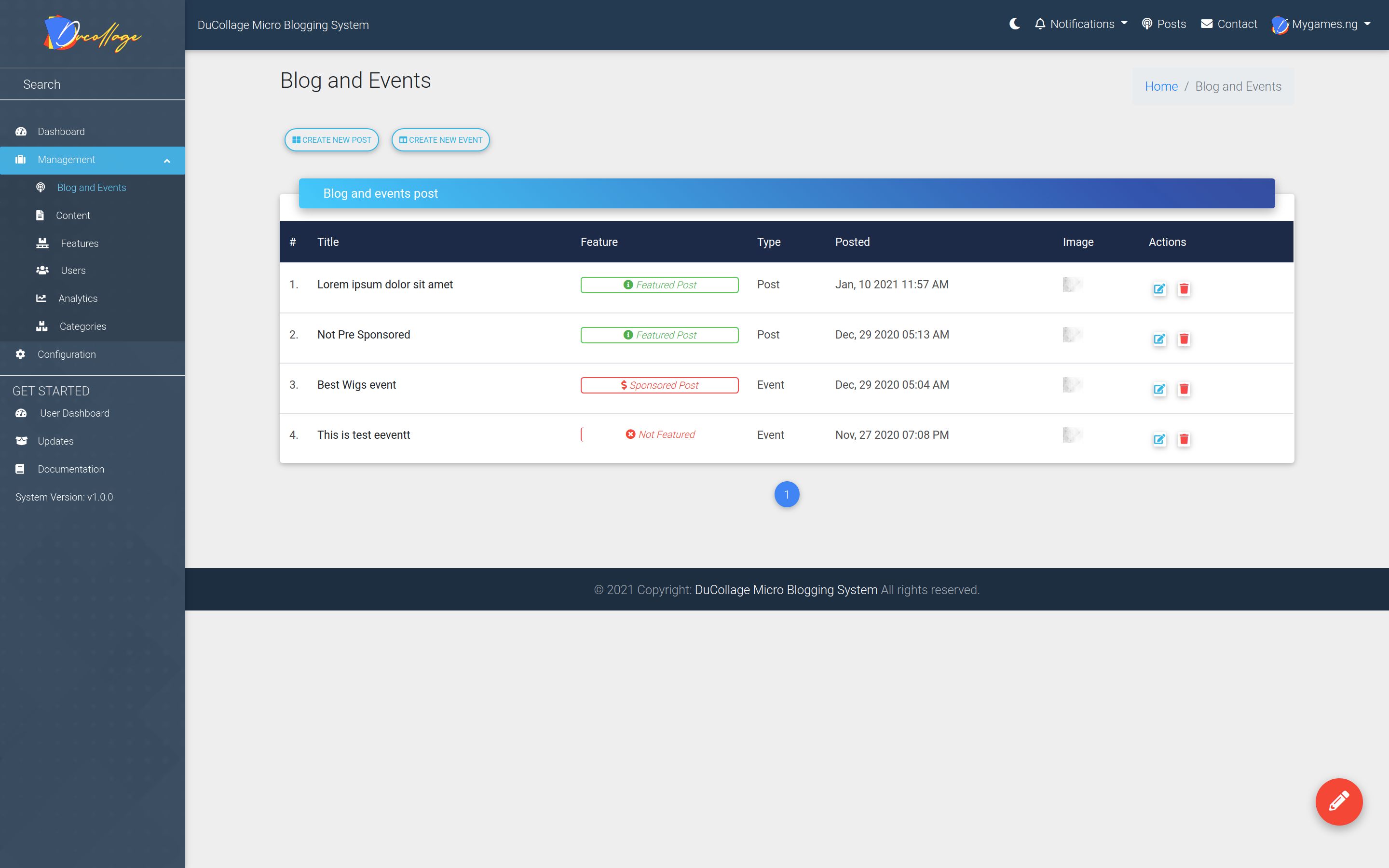This screenshot has height=868, width=1389.
Task: Open Content in the sidebar
Action: tap(93, 215)
